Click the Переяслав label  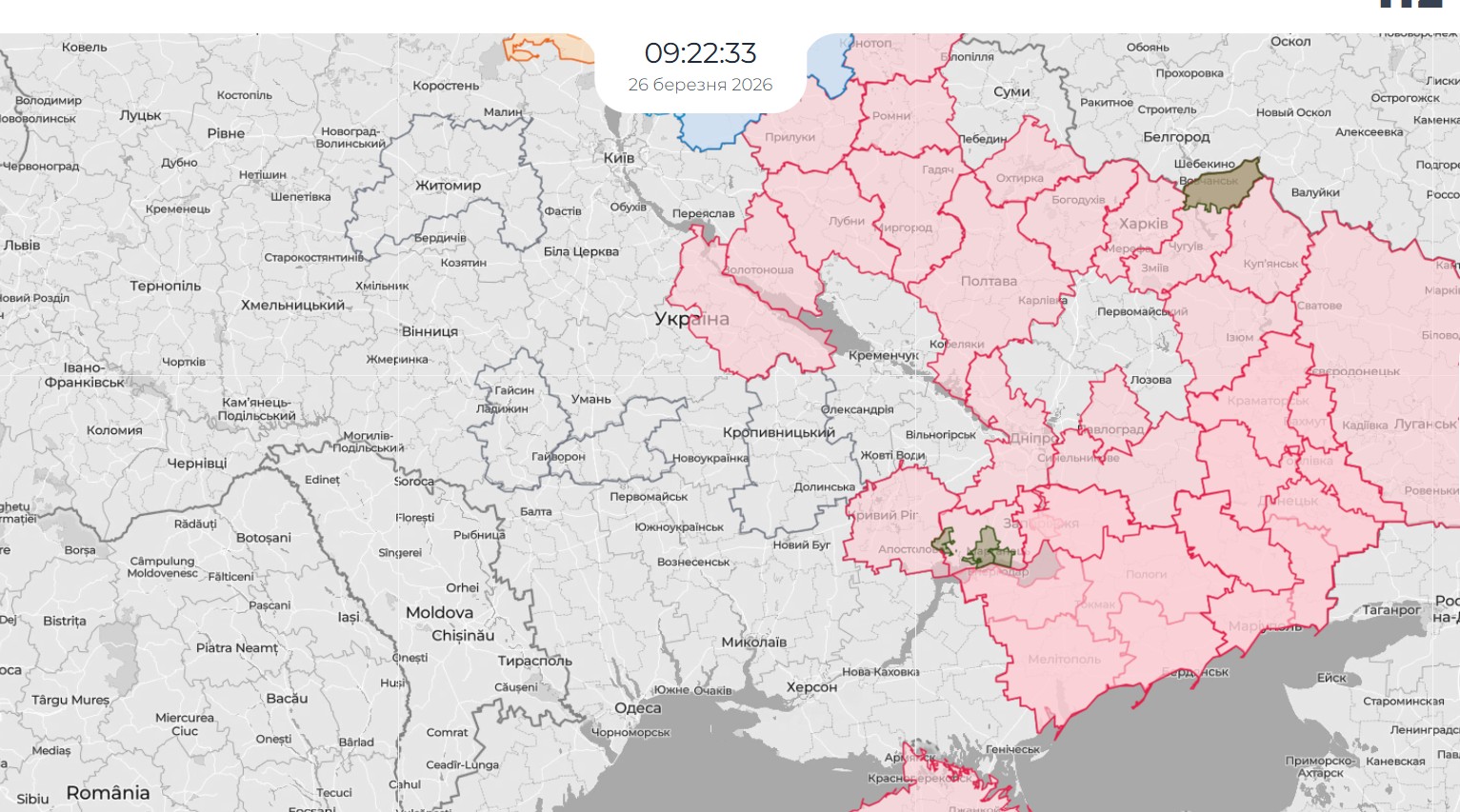coord(704,213)
